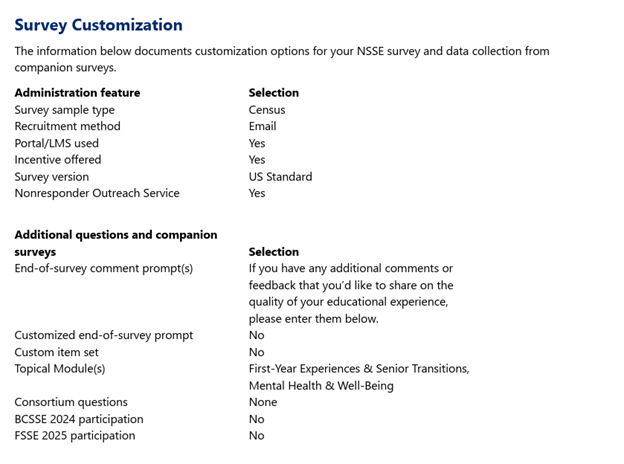
Task: Click the Customized end-of-survey prompt label
Action: click(x=104, y=335)
